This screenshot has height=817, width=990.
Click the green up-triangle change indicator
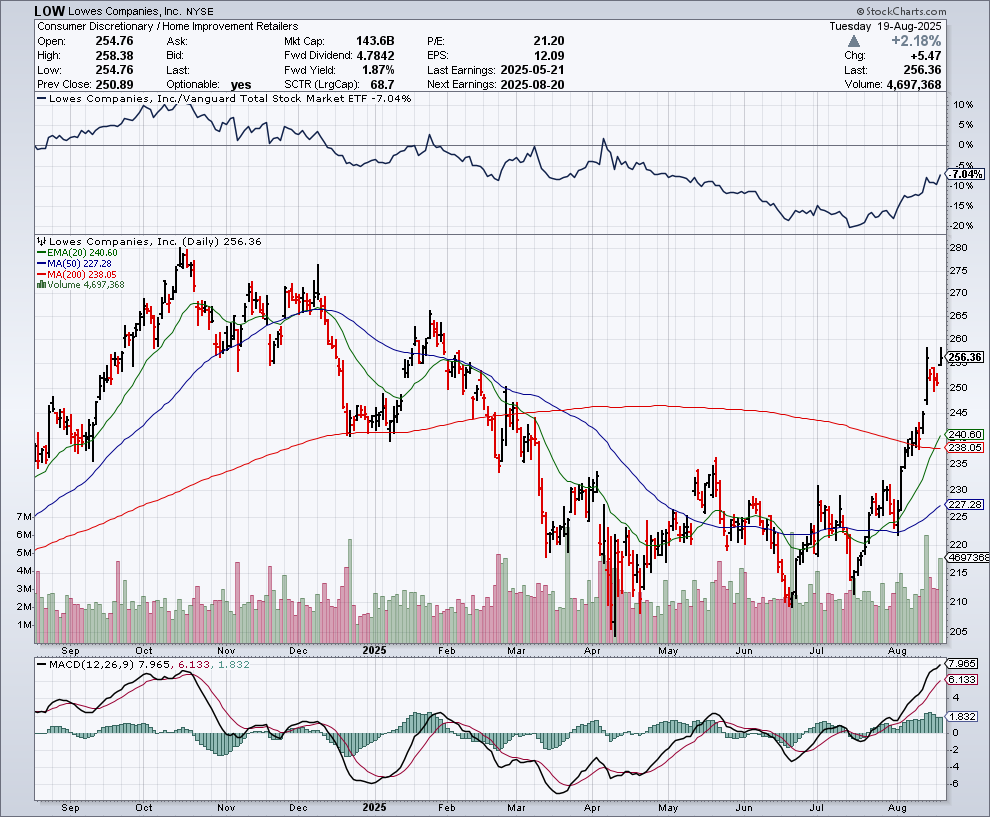pyautogui.click(x=854, y=41)
